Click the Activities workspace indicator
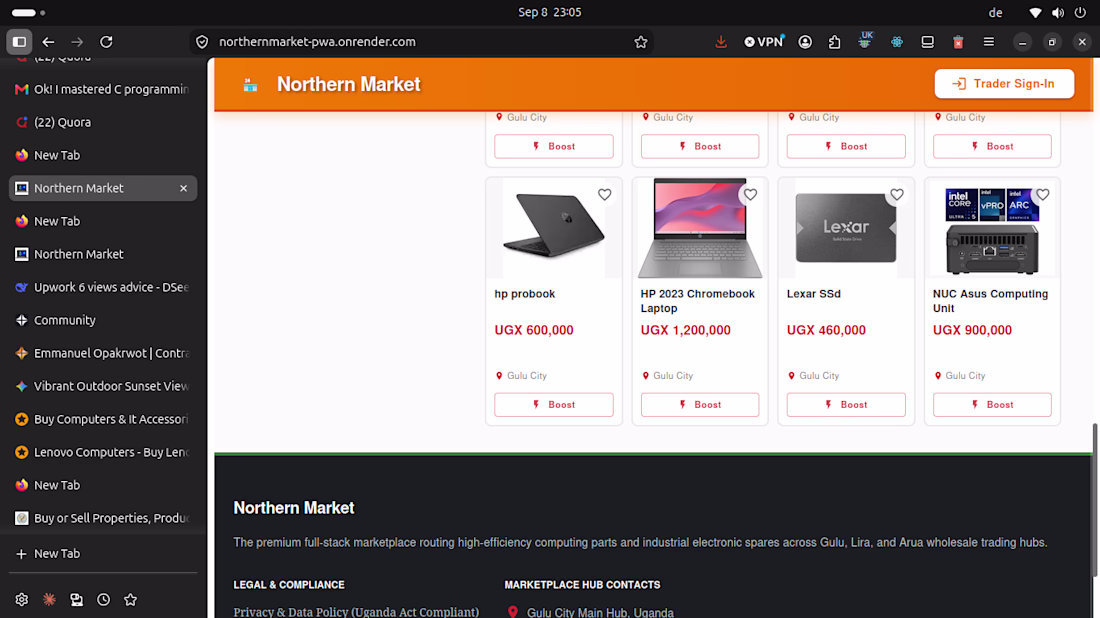Screen dimensions: 1100x618 click(28, 13)
